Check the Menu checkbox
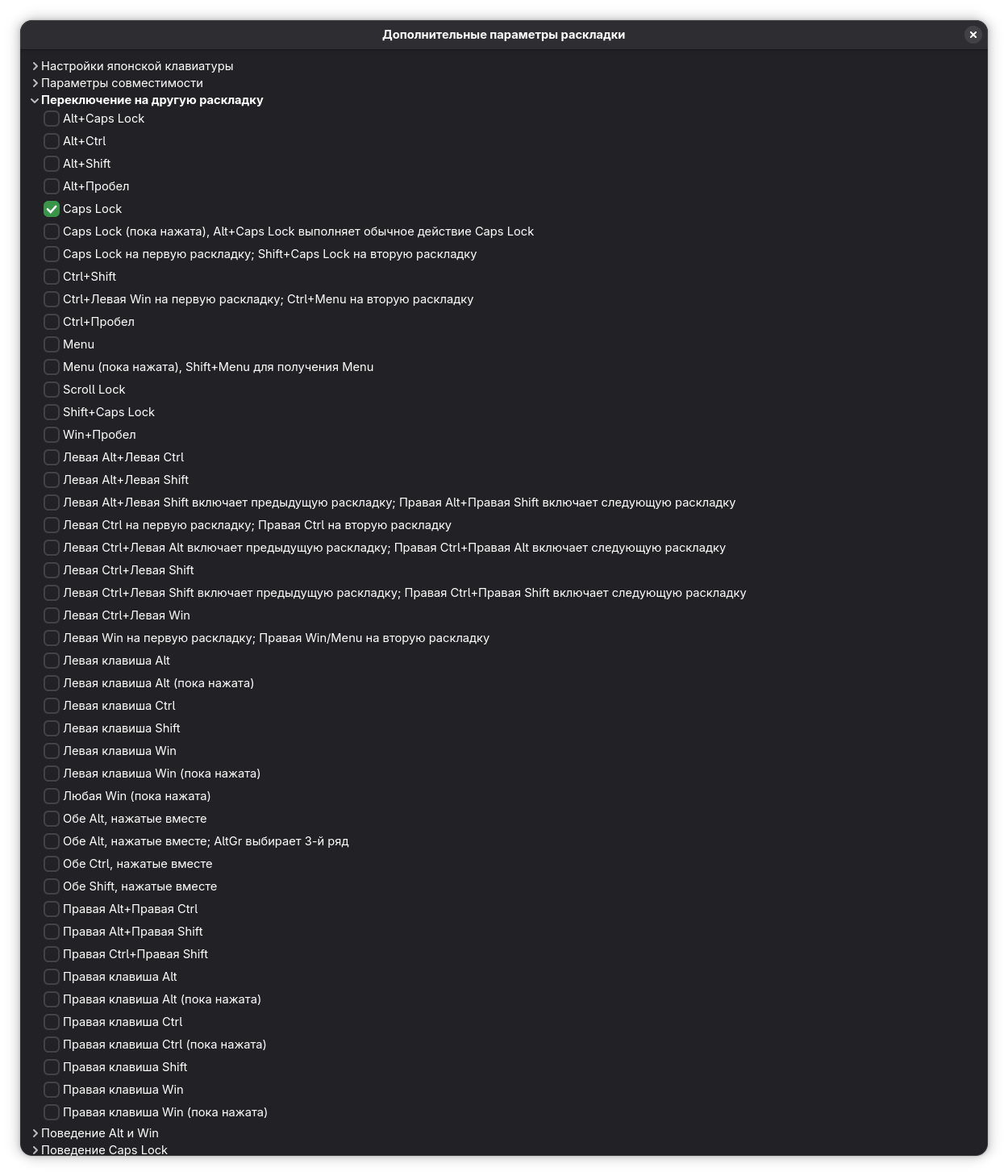The width and height of the screenshot is (1008, 1176). [52, 344]
